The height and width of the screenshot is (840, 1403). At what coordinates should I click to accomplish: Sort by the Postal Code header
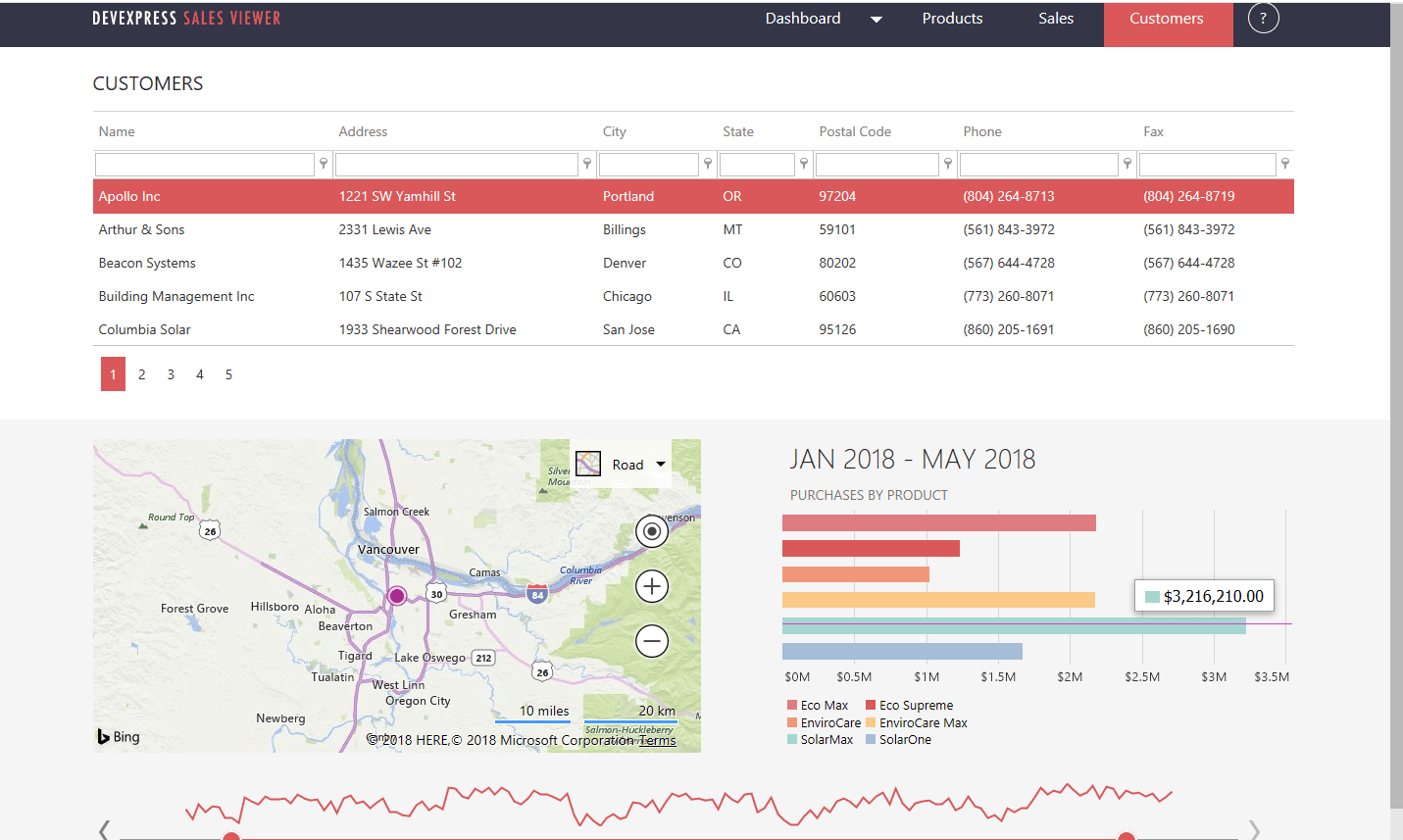point(855,131)
